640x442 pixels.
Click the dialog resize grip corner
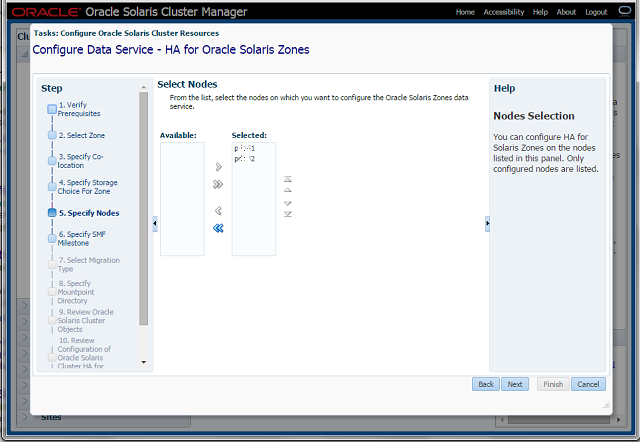[606, 404]
